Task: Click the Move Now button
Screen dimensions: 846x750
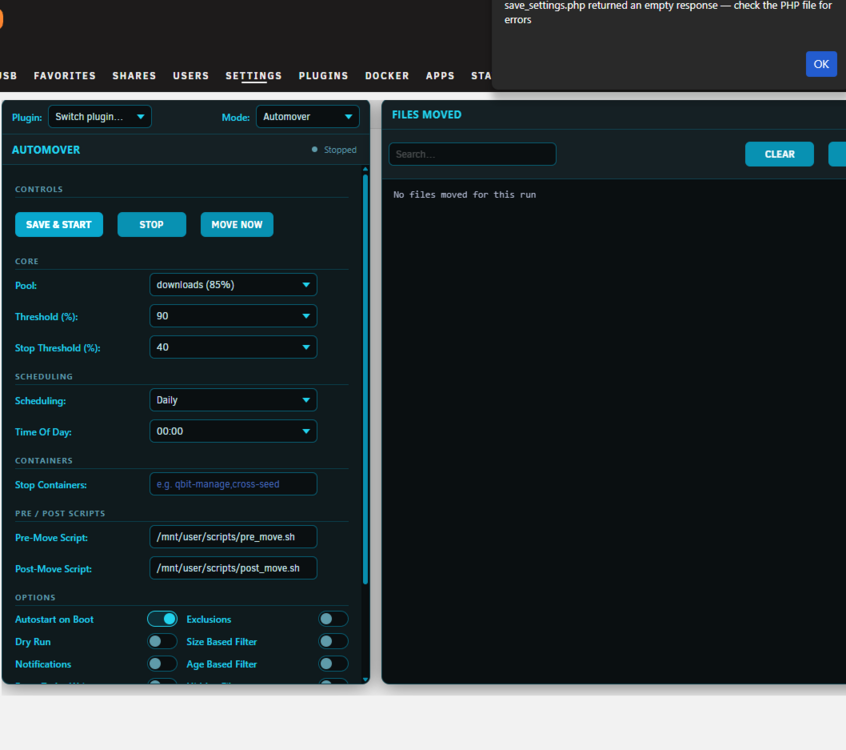Action: pyautogui.click(x=237, y=224)
